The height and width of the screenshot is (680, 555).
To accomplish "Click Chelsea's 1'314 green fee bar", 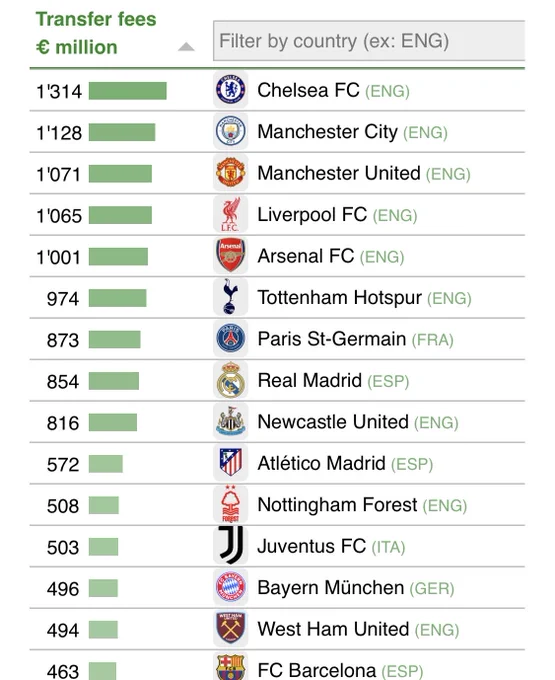I will tap(127, 91).
